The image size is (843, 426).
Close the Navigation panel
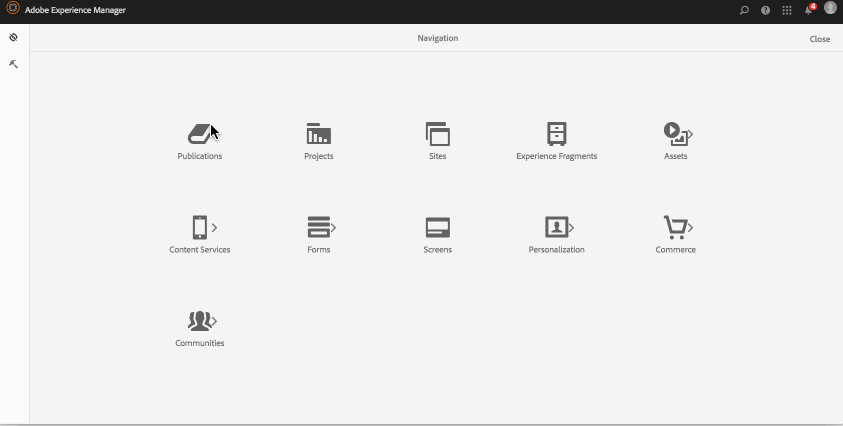820,39
